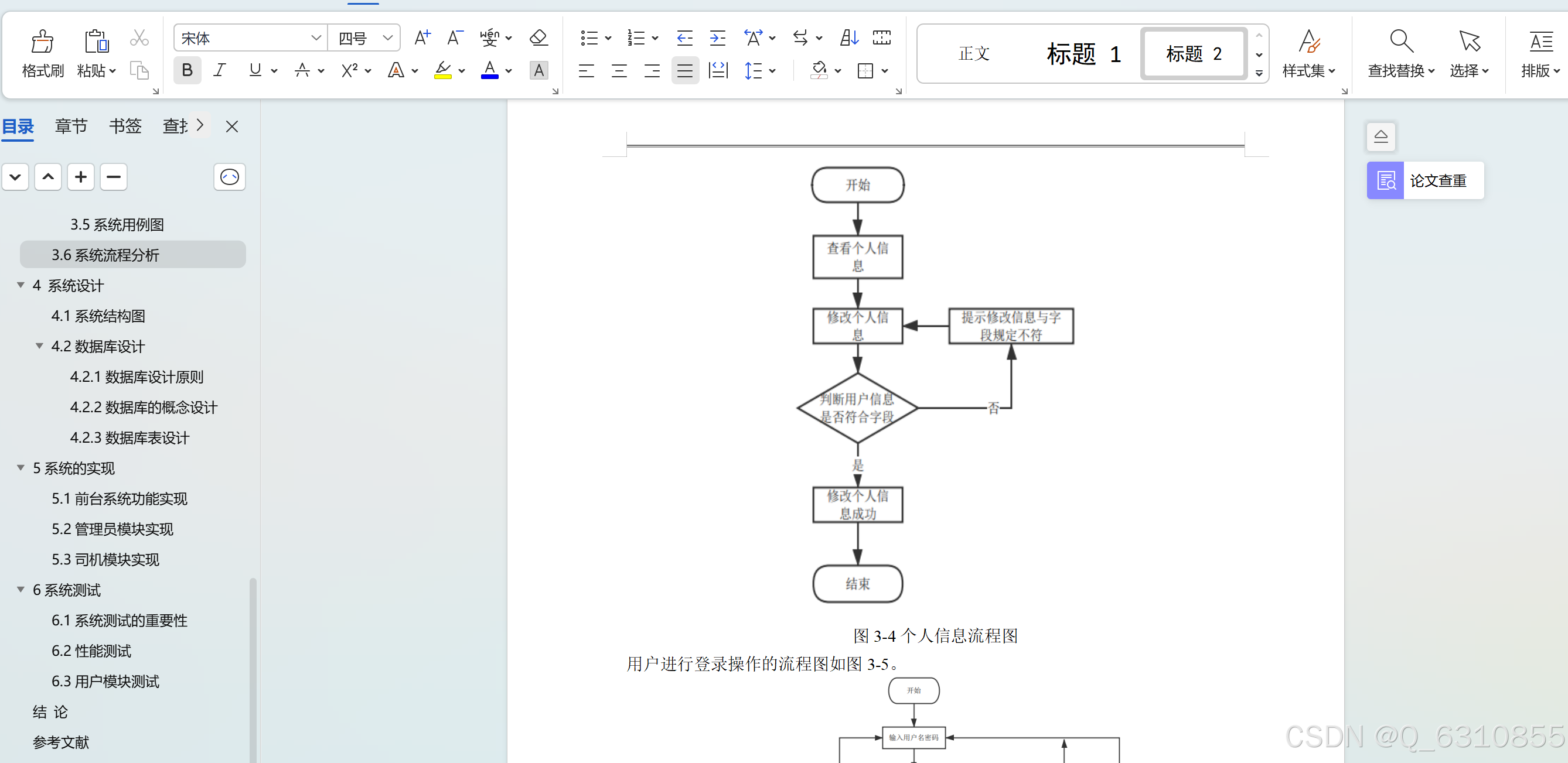Align paragraph right
This screenshot has width=1568, height=763.
pos(652,71)
